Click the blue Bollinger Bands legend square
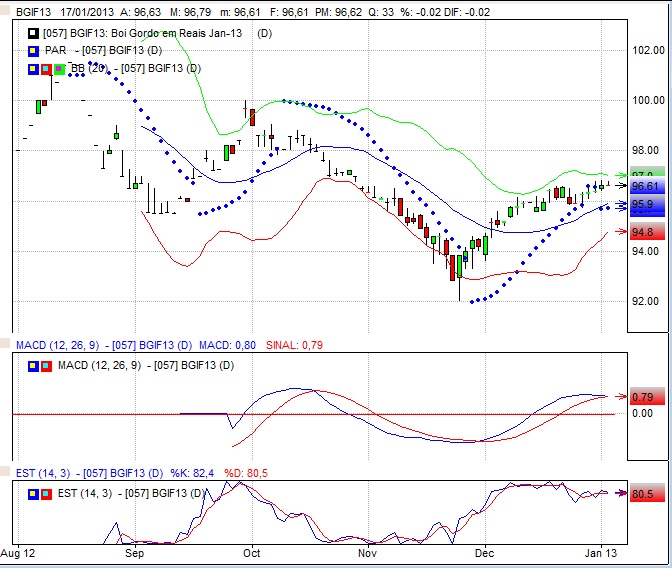Viewport: 672px width, 568px height. coord(34,68)
